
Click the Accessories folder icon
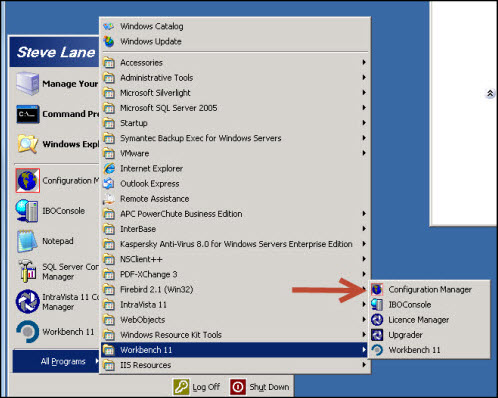click(109, 62)
